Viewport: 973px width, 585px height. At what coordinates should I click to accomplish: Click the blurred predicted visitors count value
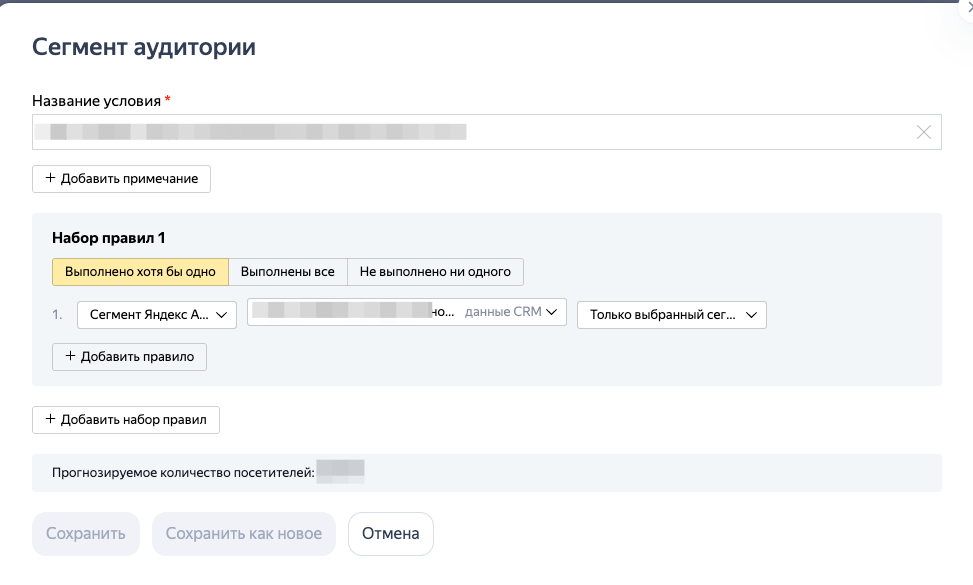341,472
